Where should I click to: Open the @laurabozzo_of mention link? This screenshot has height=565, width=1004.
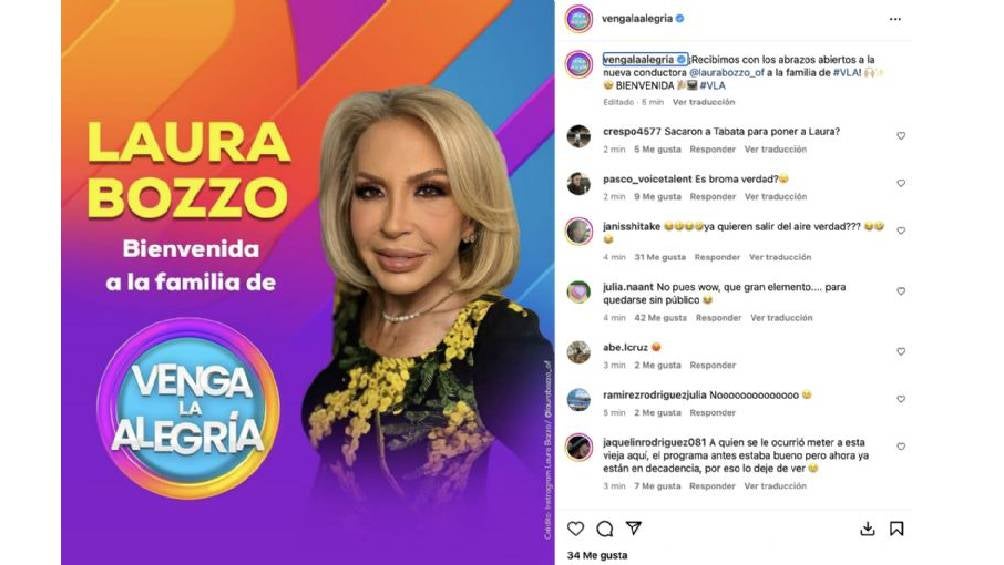727,72
